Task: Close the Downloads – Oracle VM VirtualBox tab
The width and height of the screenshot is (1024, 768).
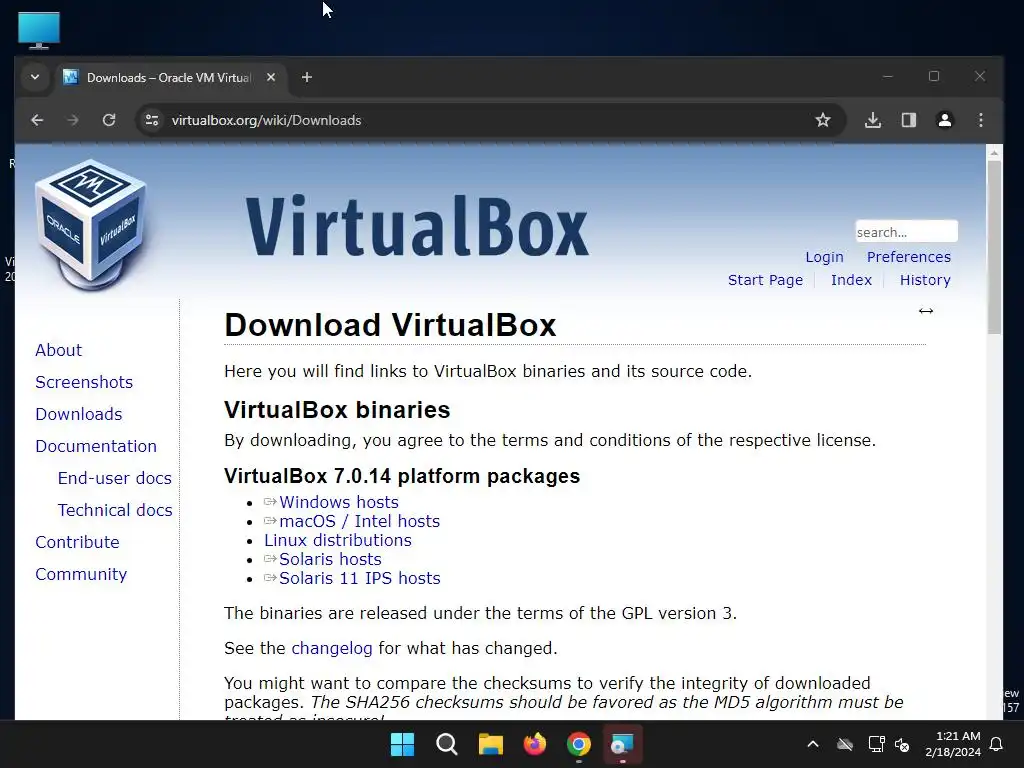Action: click(270, 77)
